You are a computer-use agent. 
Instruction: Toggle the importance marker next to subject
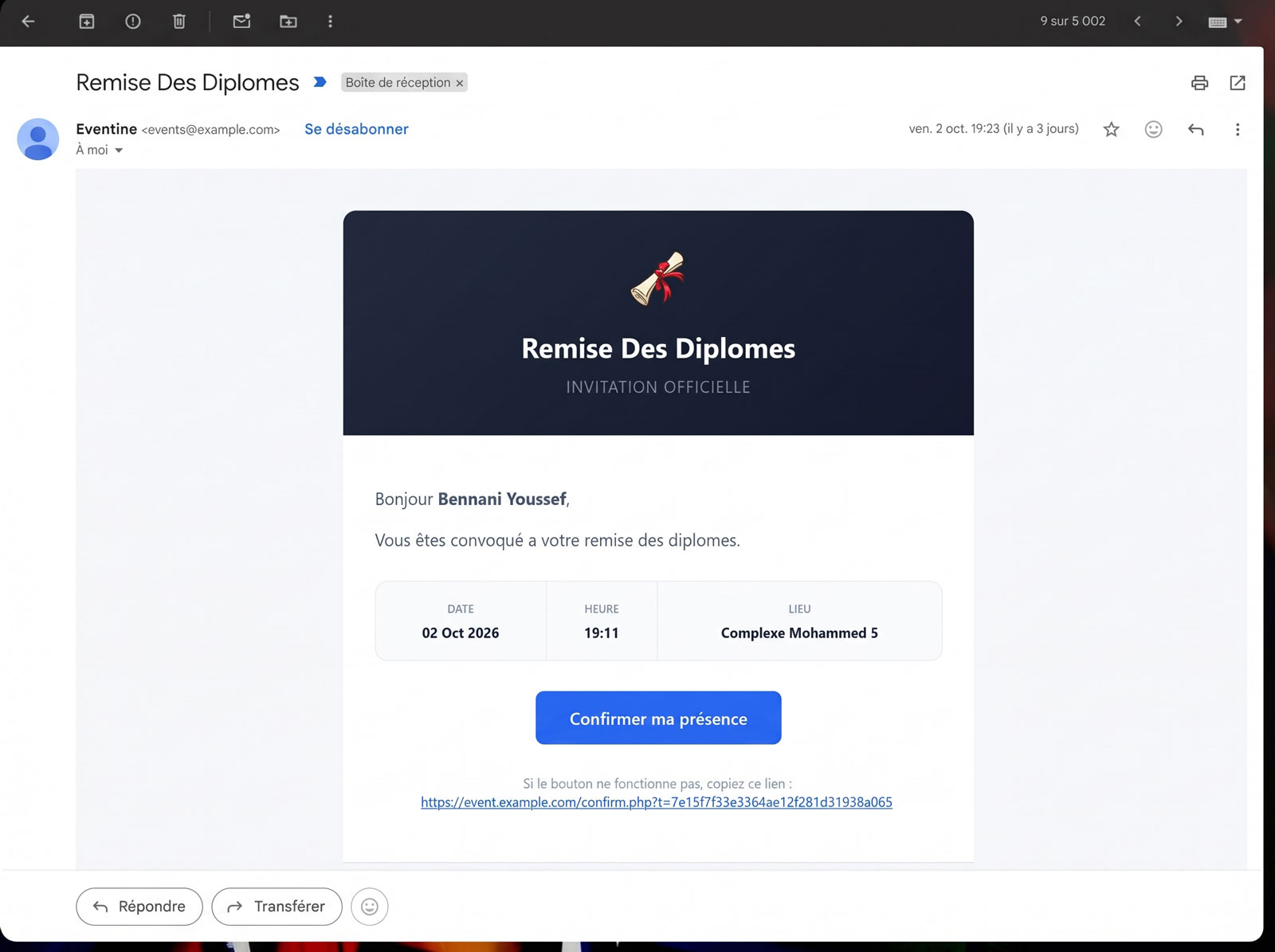[320, 82]
